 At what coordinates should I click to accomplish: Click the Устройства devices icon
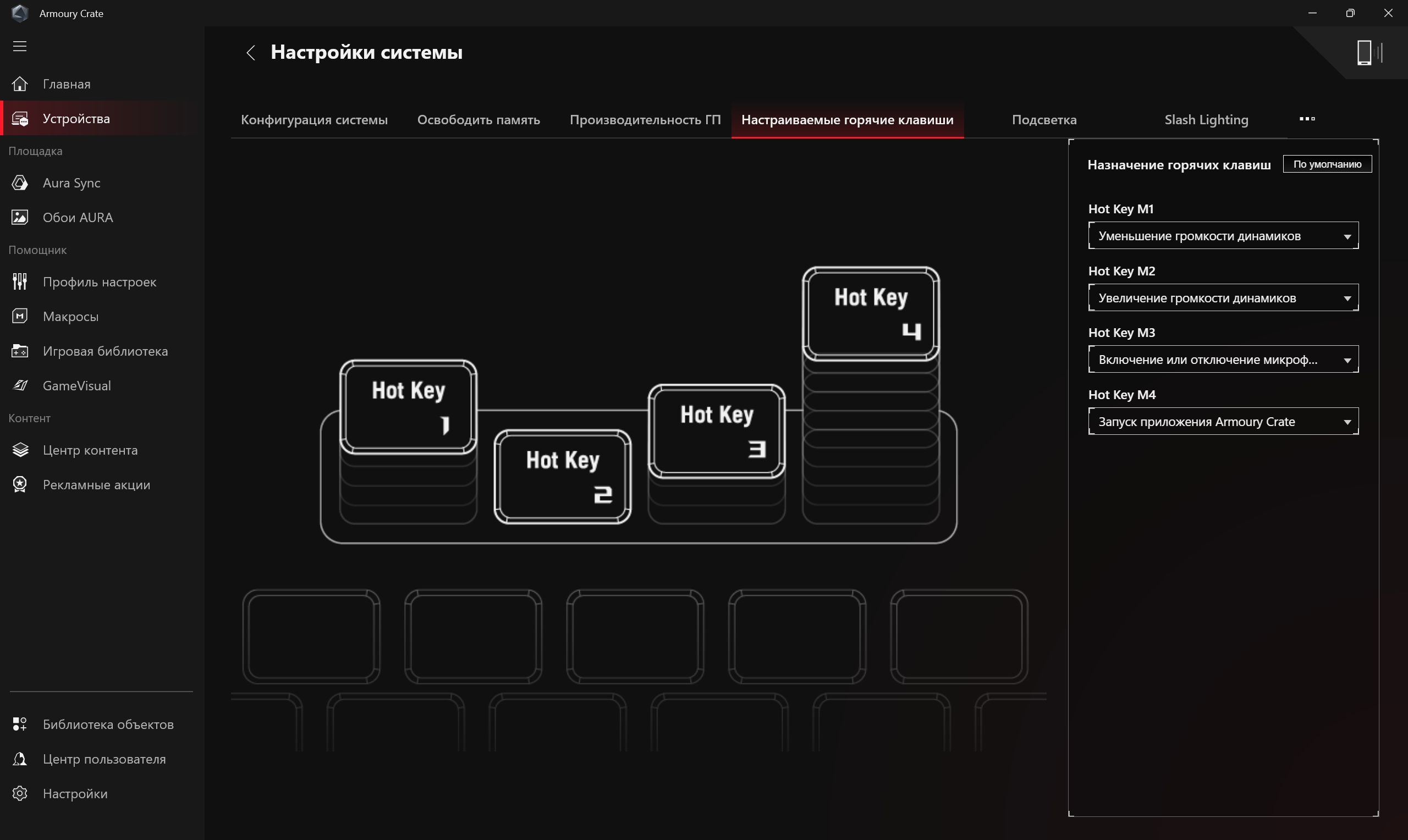pos(20,119)
